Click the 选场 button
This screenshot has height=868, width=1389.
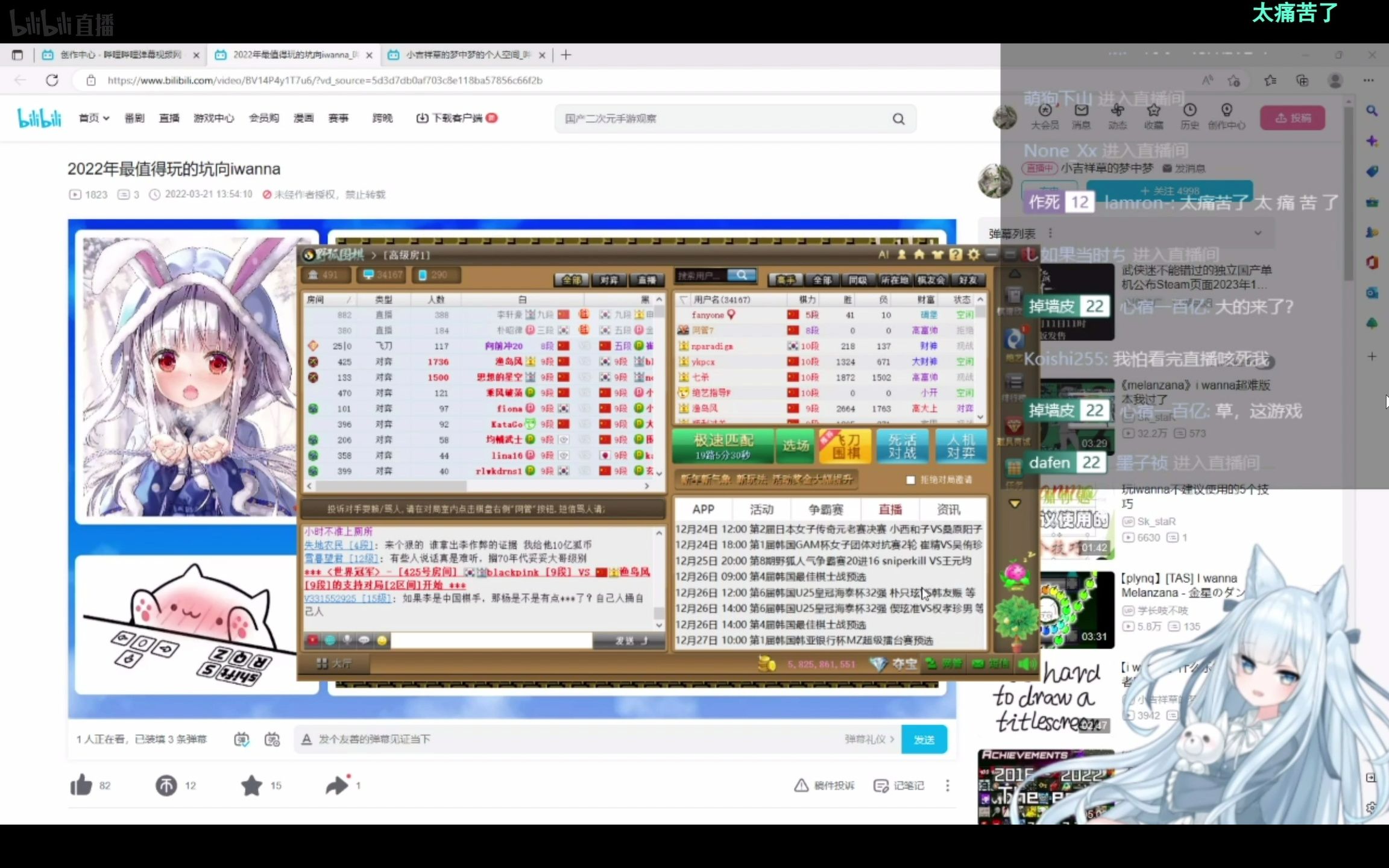[795, 446]
